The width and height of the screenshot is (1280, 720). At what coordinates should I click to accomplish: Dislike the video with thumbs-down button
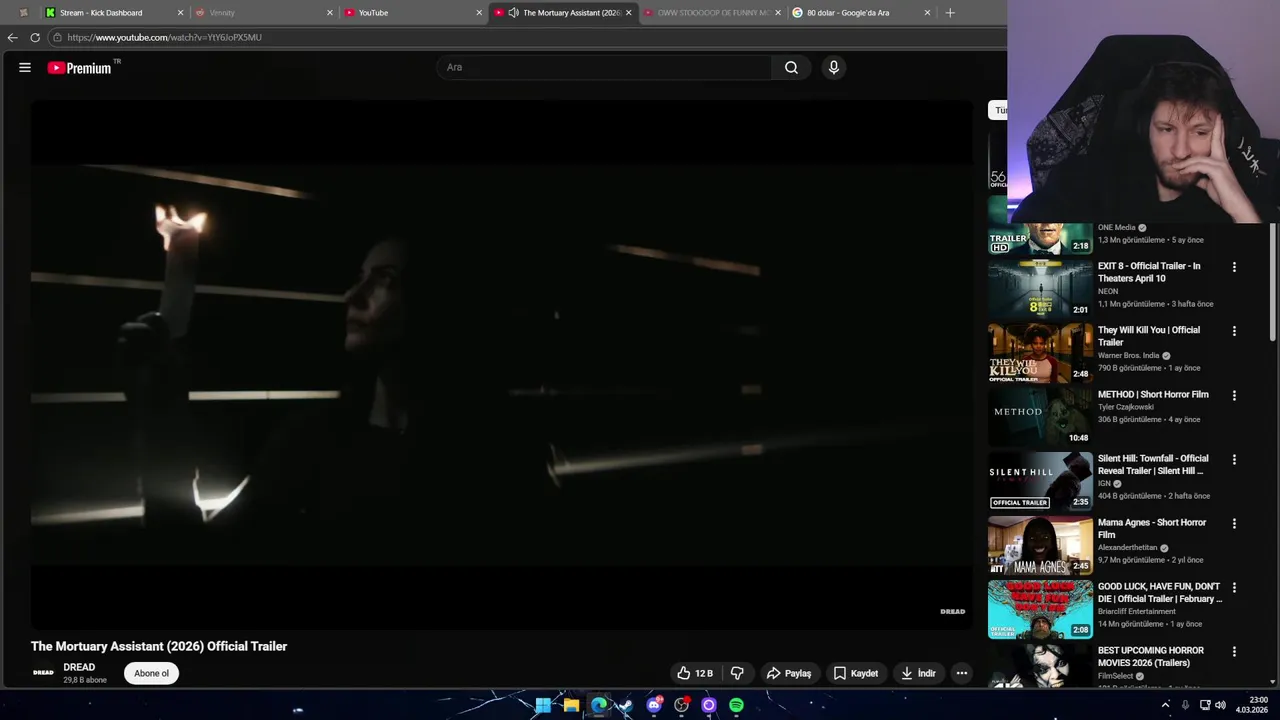tap(737, 673)
